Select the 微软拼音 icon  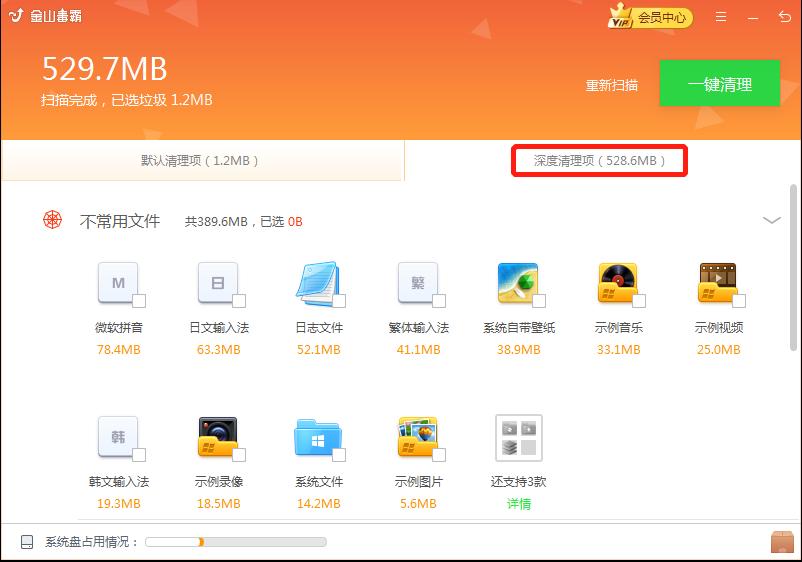click(x=119, y=282)
